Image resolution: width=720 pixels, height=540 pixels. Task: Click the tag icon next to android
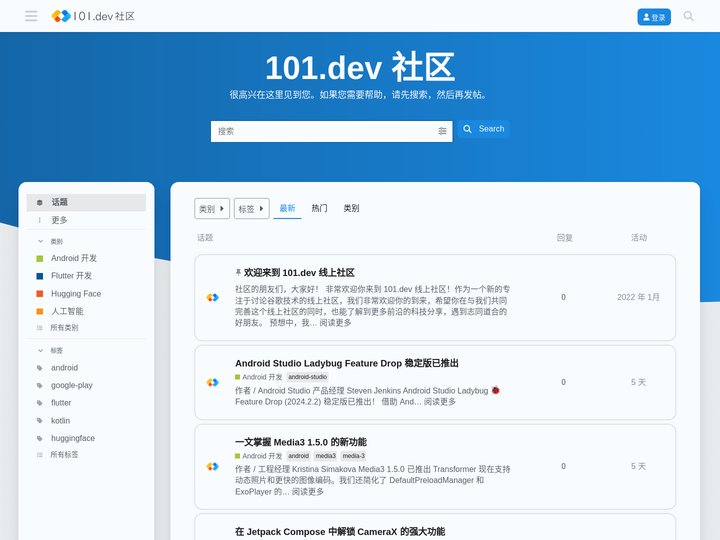click(39, 368)
